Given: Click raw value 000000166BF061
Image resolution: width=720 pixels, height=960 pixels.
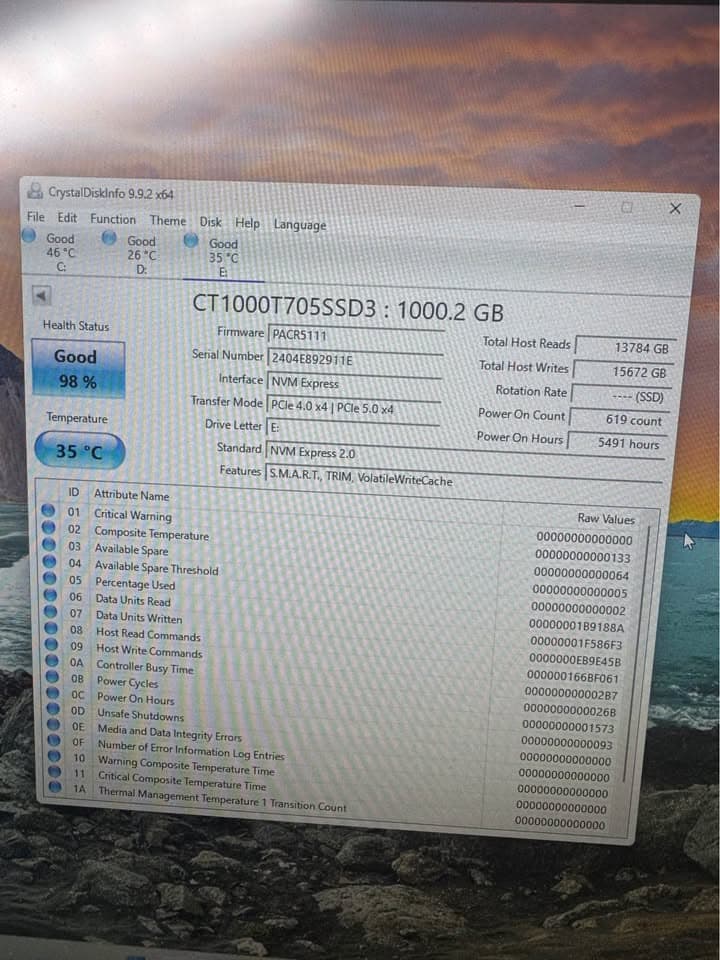Looking at the screenshot, I should click(573, 677).
